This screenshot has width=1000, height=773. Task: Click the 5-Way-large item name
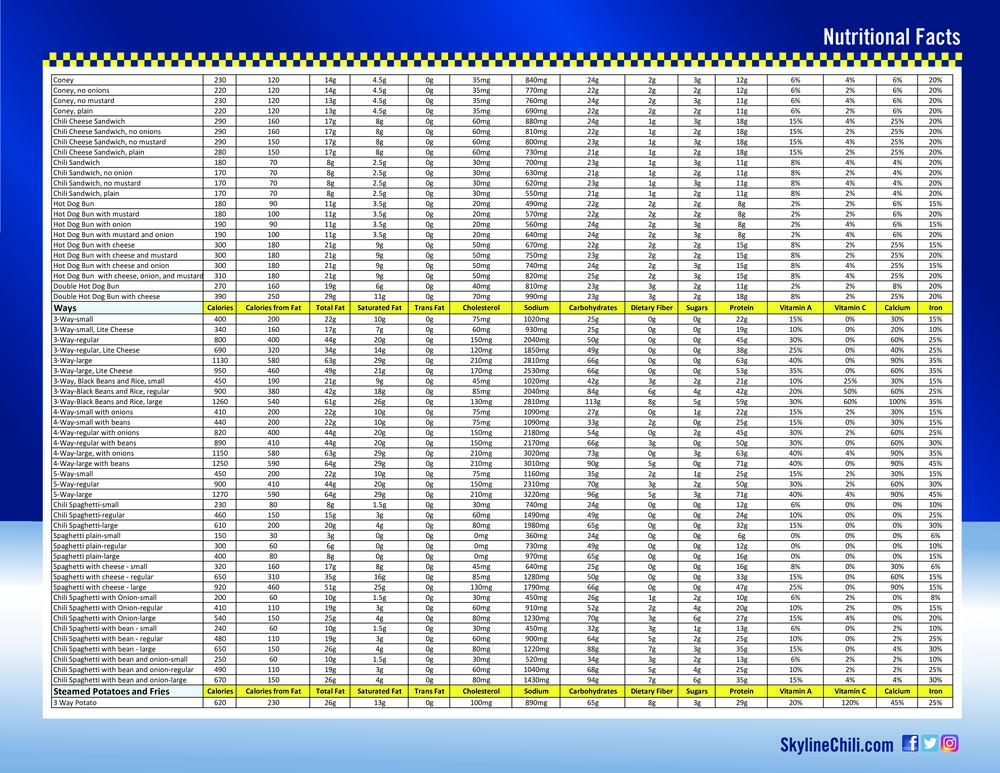76,494
